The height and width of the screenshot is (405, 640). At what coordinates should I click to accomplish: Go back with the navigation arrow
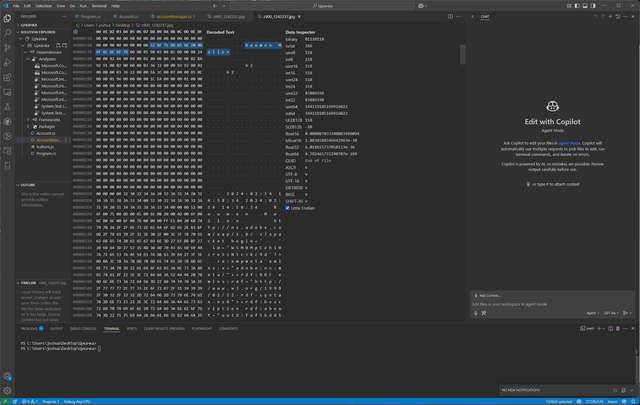(215, 6)
